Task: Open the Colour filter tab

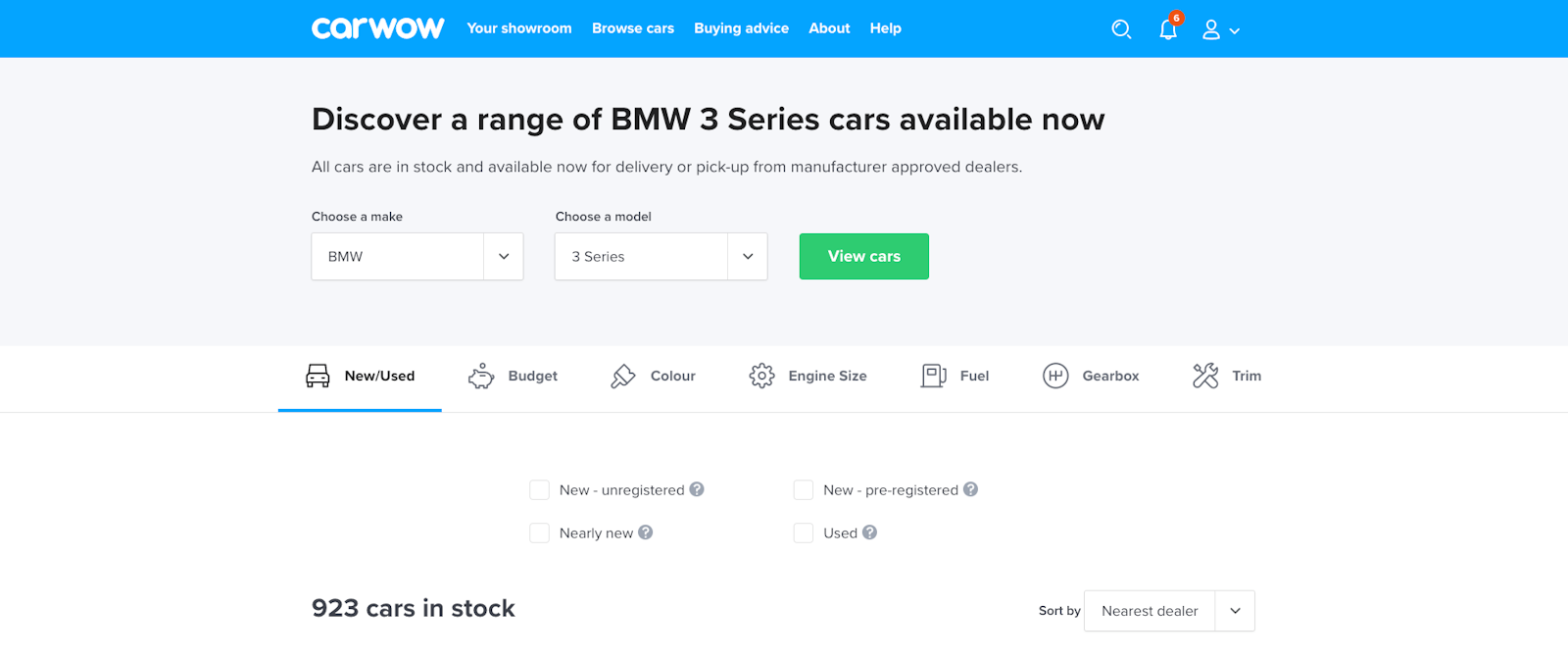Action: [x=653, y=377]
